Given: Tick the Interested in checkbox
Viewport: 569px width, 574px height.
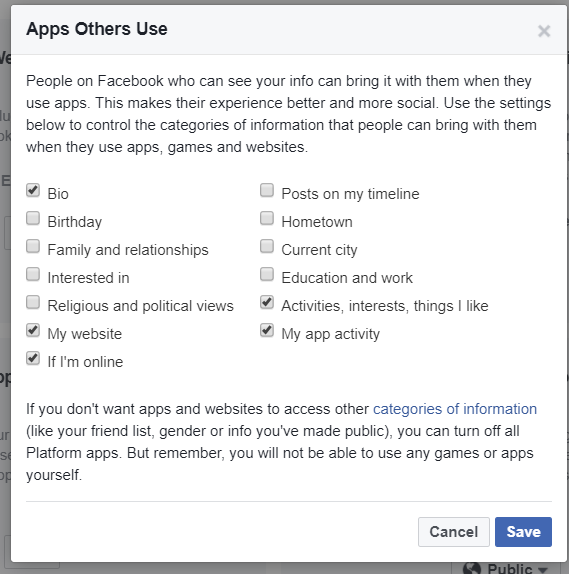Looking at the screenshot, I should tap(33, 274).
